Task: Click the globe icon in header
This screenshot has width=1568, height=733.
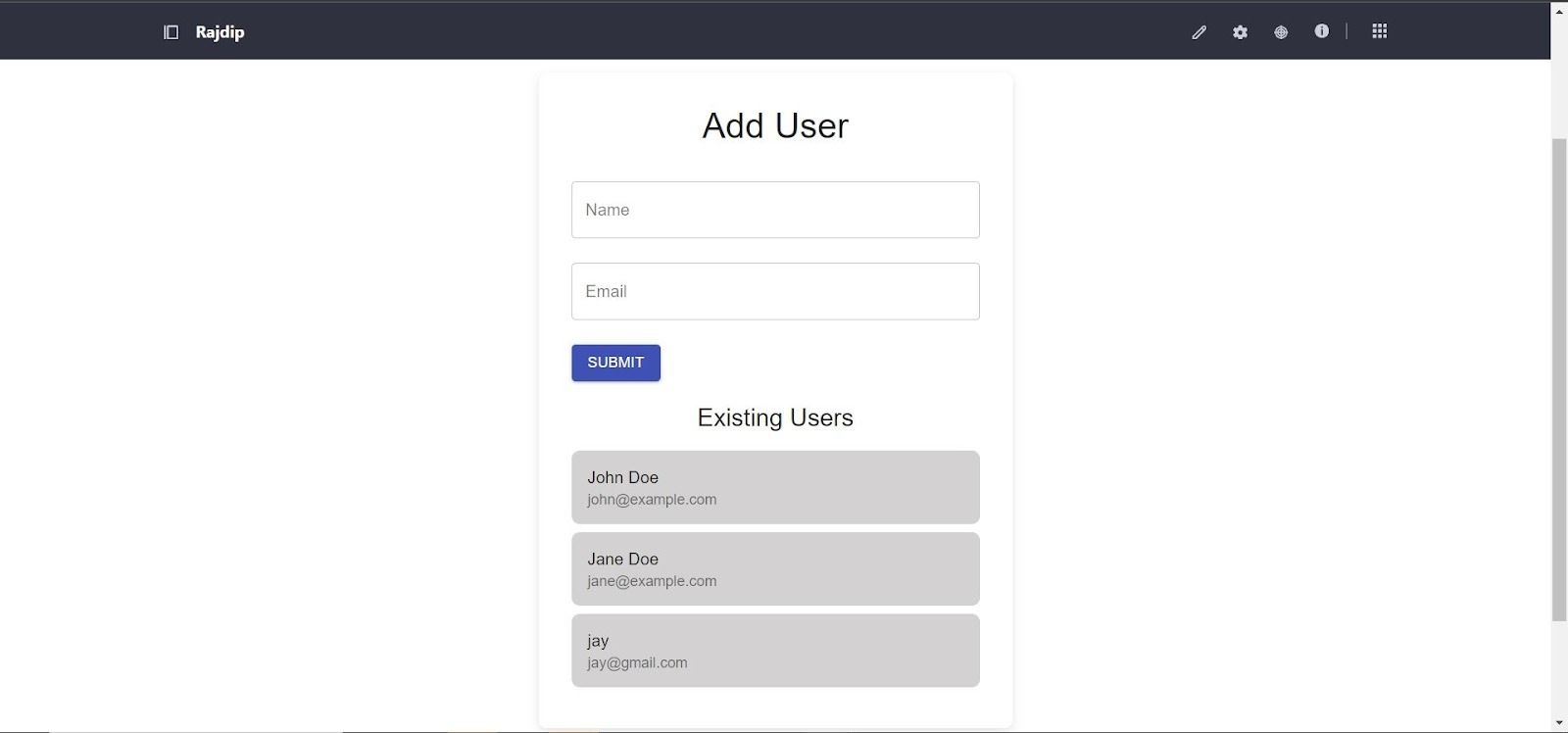Action: pyautogui.click(x=1281, y=32)
